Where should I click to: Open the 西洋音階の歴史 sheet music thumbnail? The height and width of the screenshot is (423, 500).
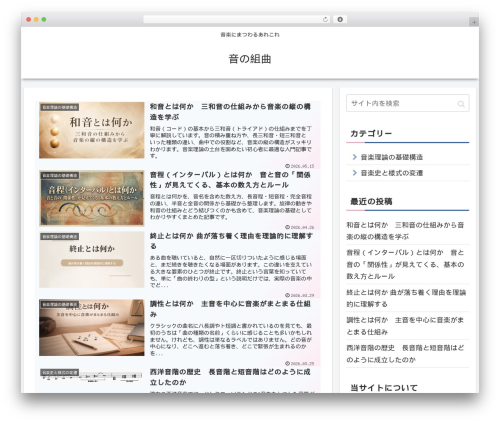point(92,377)
